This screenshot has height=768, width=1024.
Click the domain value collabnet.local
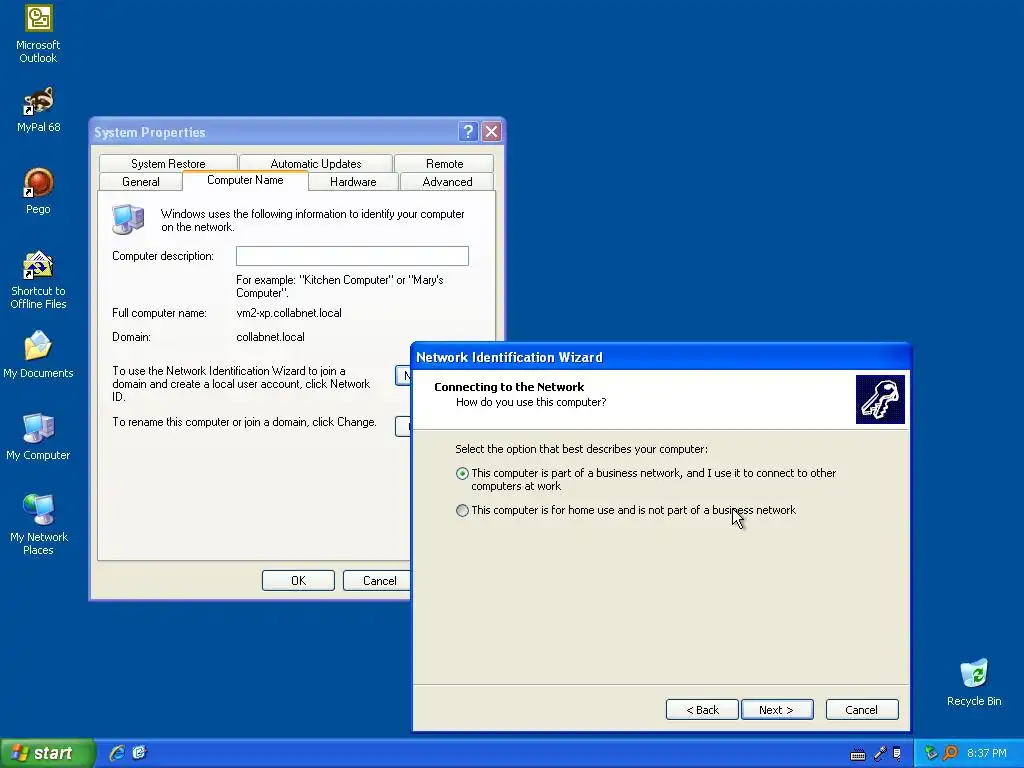pos(270,337)
